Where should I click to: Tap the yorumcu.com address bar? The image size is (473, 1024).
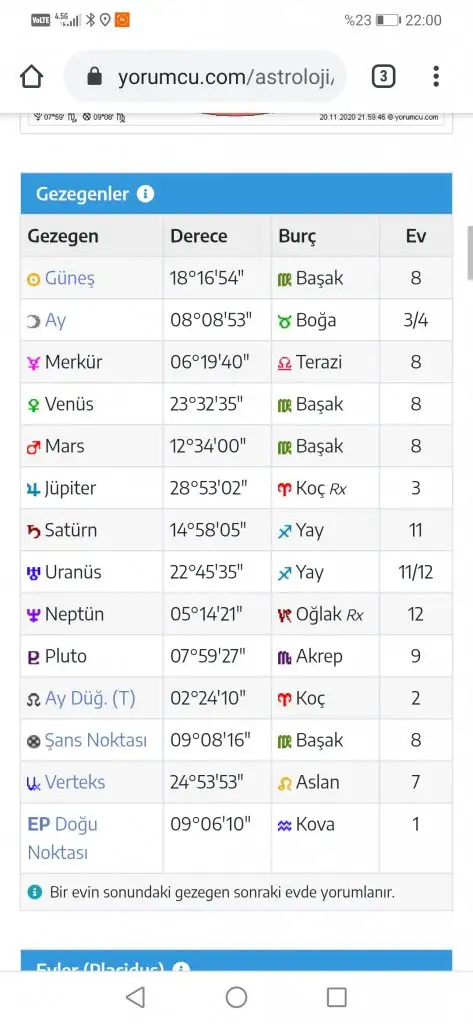coord(204,77)
